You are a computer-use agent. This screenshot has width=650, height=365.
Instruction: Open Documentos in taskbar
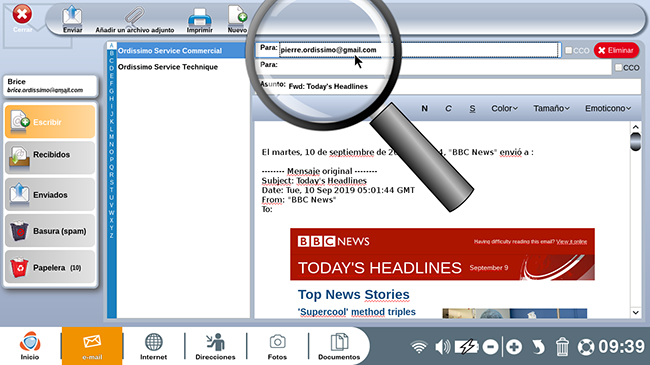coord(339,346)
